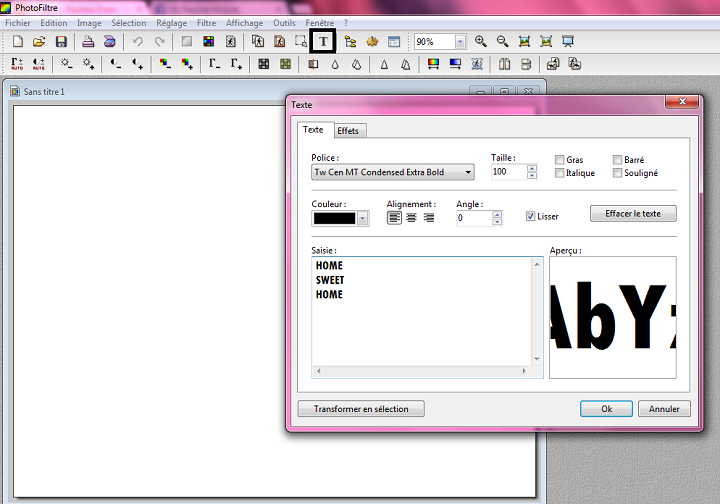The image size is (720, 504).
Task: Expand the zoom percentage dropdown
Action: coord(460,42)
